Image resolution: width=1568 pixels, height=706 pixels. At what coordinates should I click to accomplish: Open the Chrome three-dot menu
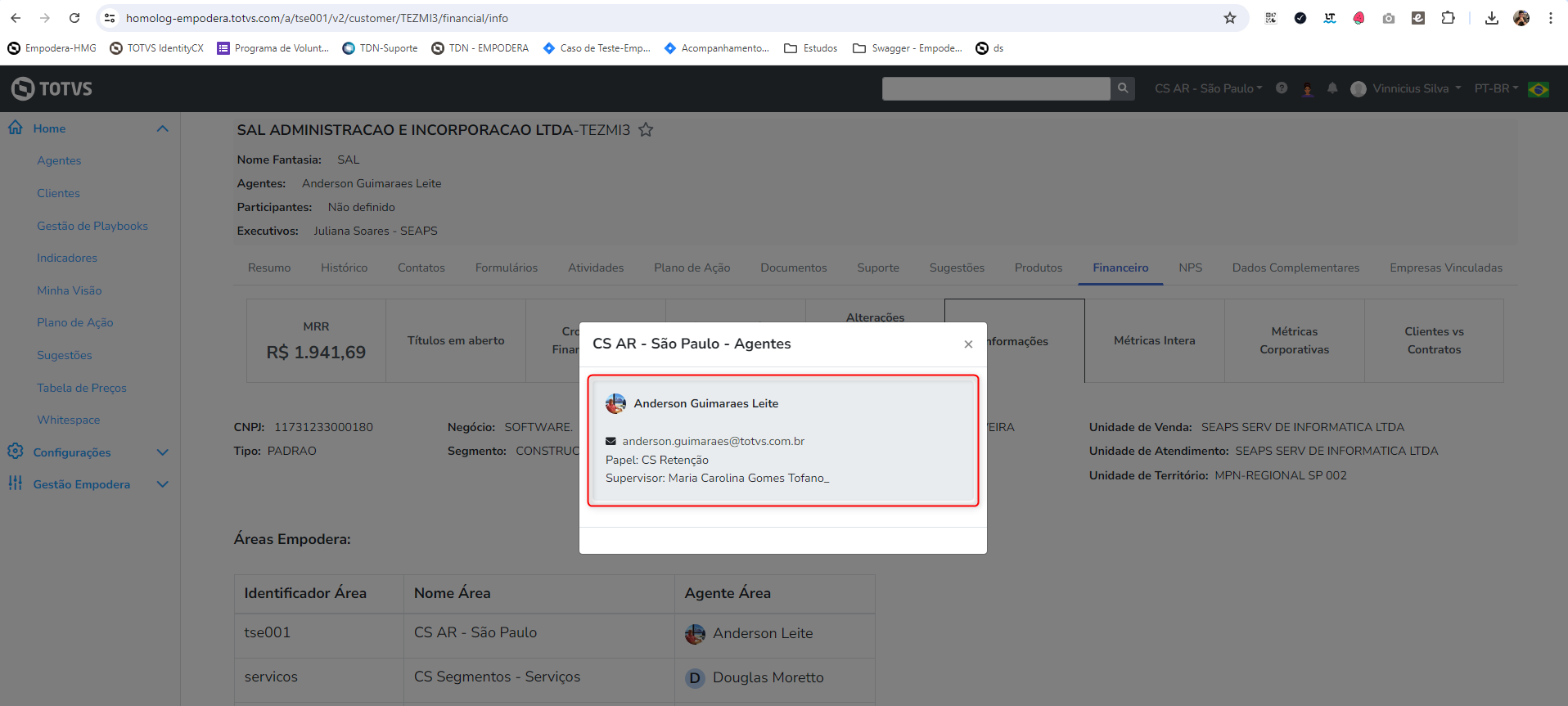(x=1551, y=18)
